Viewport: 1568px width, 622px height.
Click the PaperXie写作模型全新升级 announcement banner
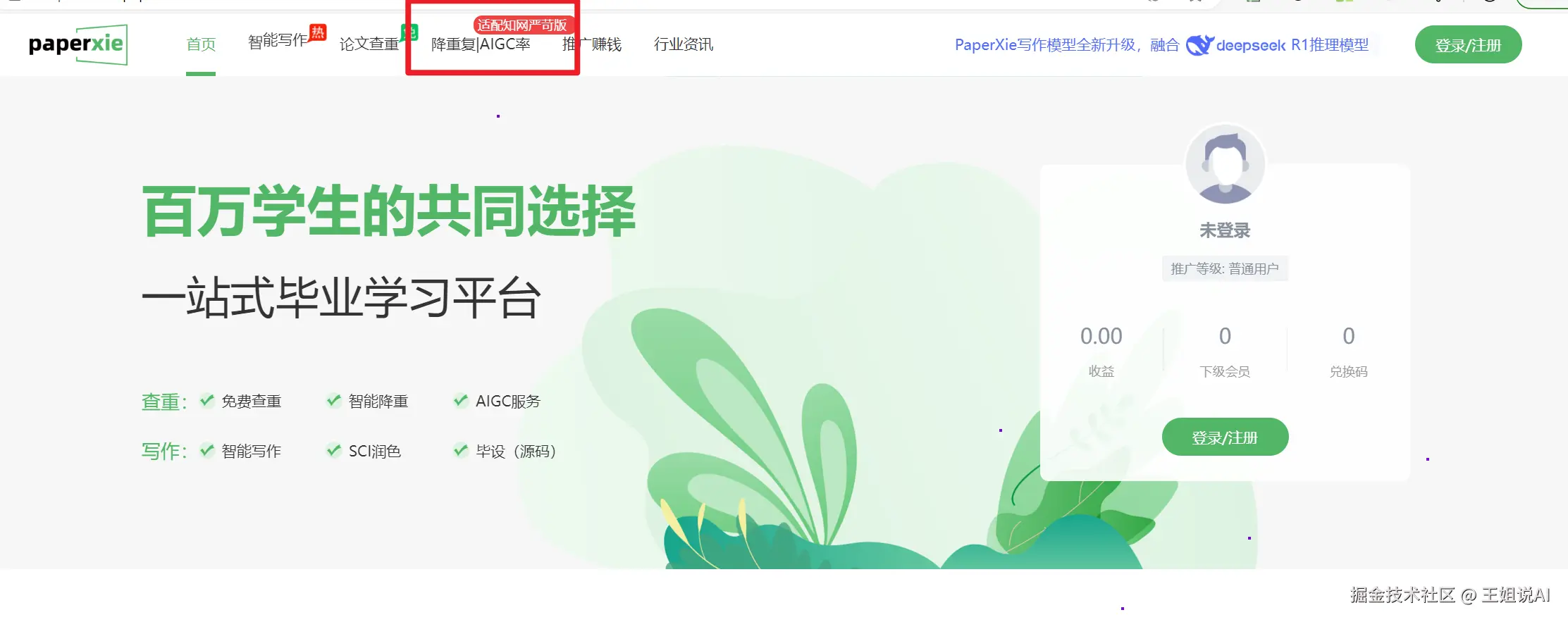pyautogui.click(x=1161, y=45)
